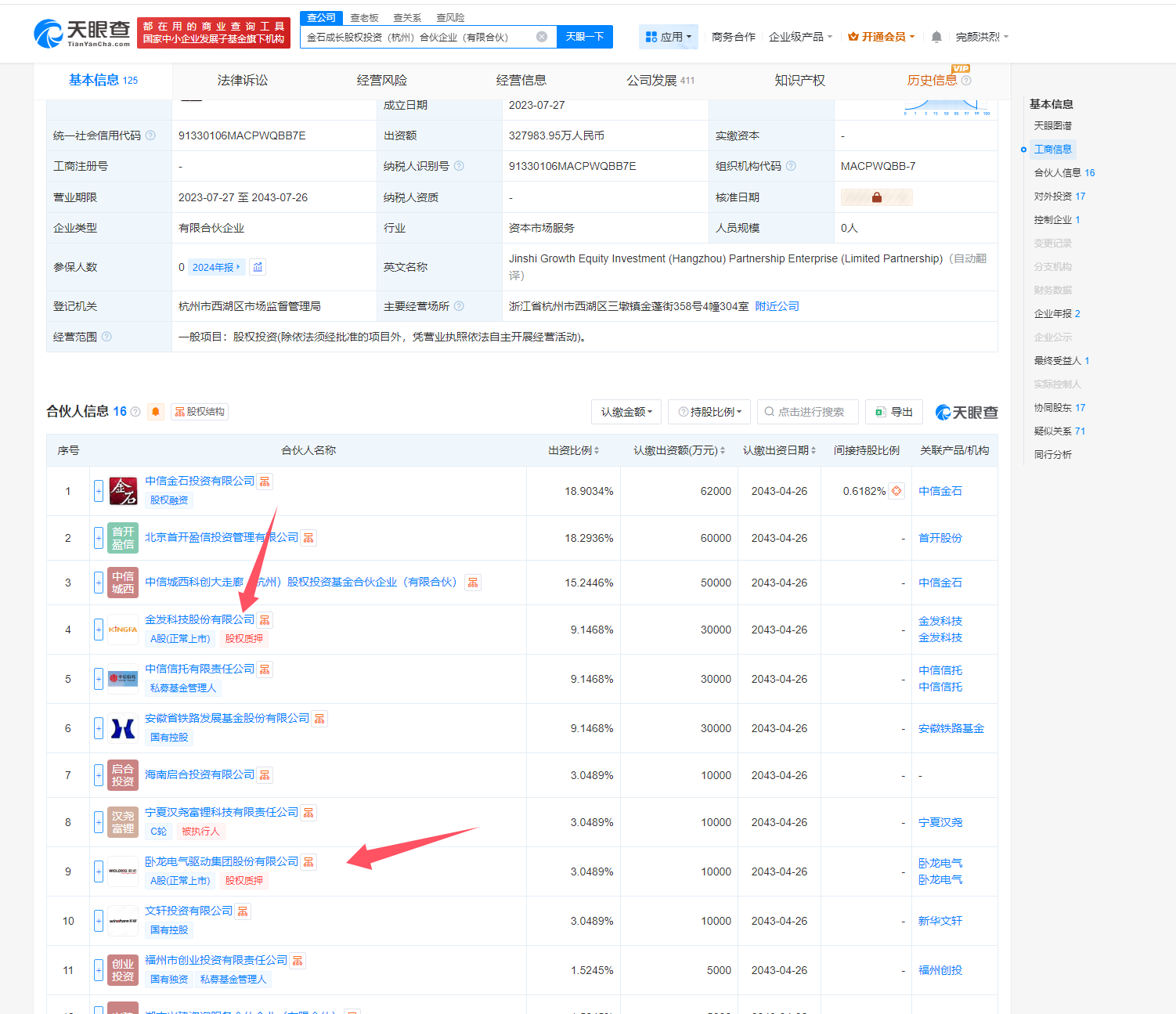Click 商务合作 in the header

click(x=734, y=37)
